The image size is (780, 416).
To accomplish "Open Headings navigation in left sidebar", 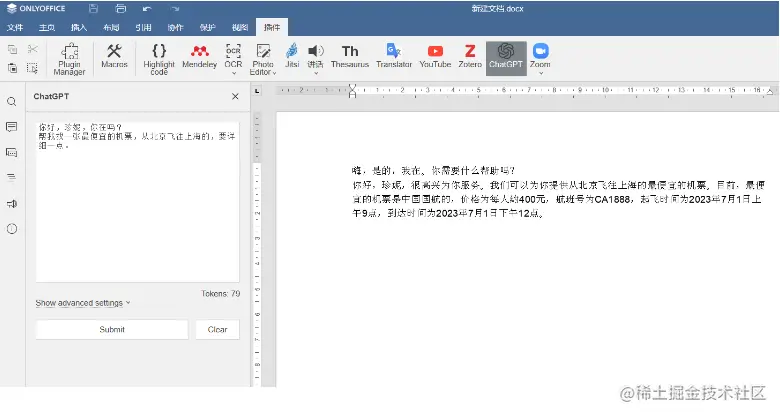I will 12,178.
